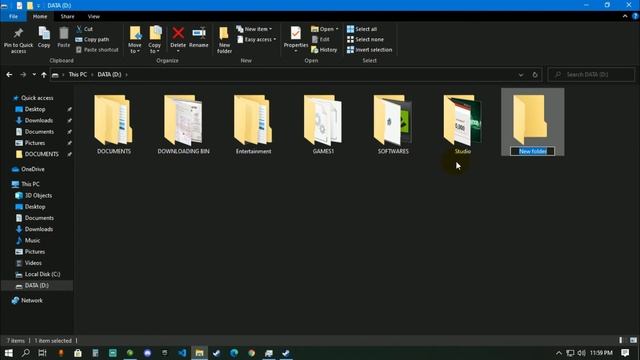Click the taskbar Search icon
640x360 pixels.
coord(25,353)
